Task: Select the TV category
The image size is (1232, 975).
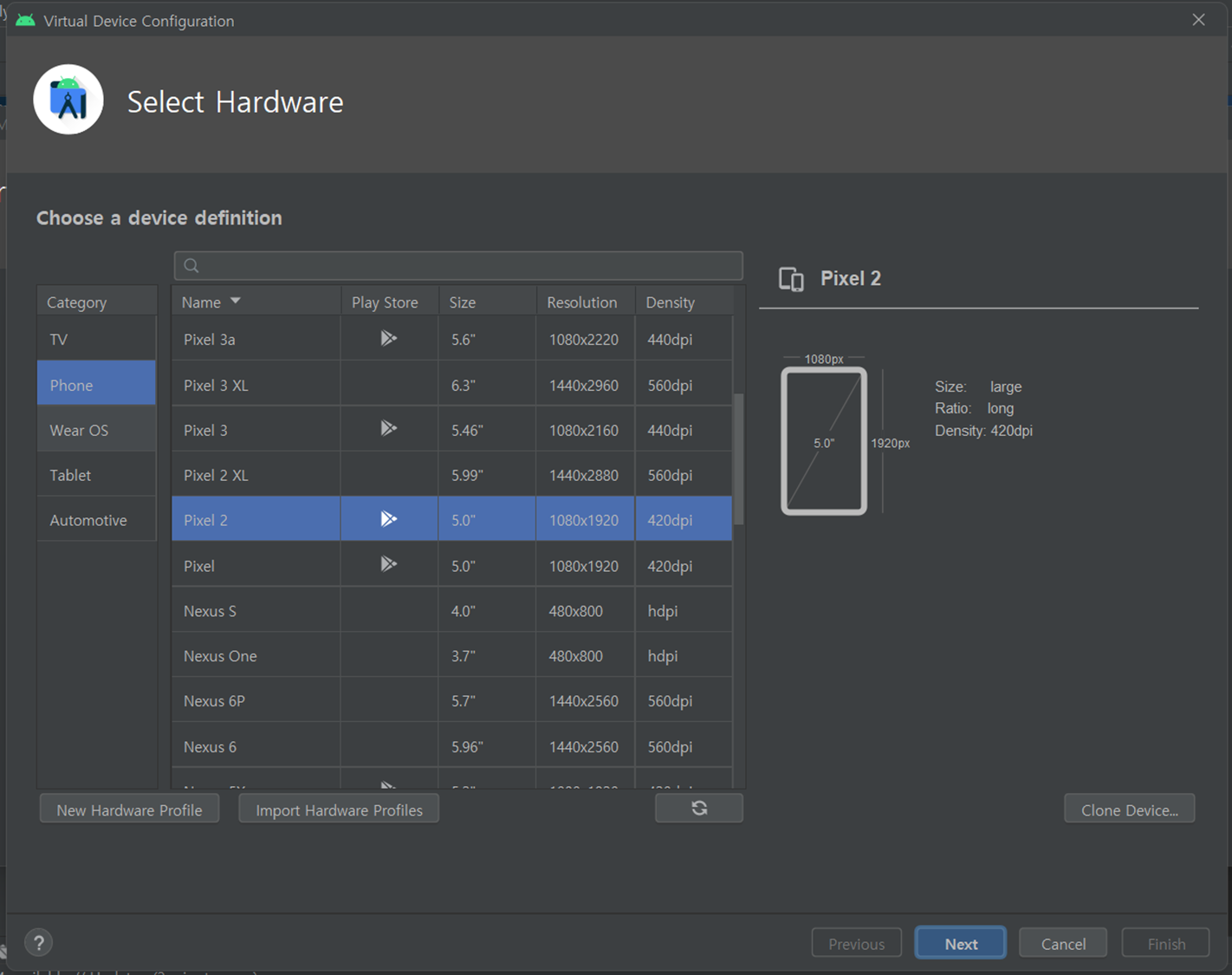Action: [x=96, y=339]
